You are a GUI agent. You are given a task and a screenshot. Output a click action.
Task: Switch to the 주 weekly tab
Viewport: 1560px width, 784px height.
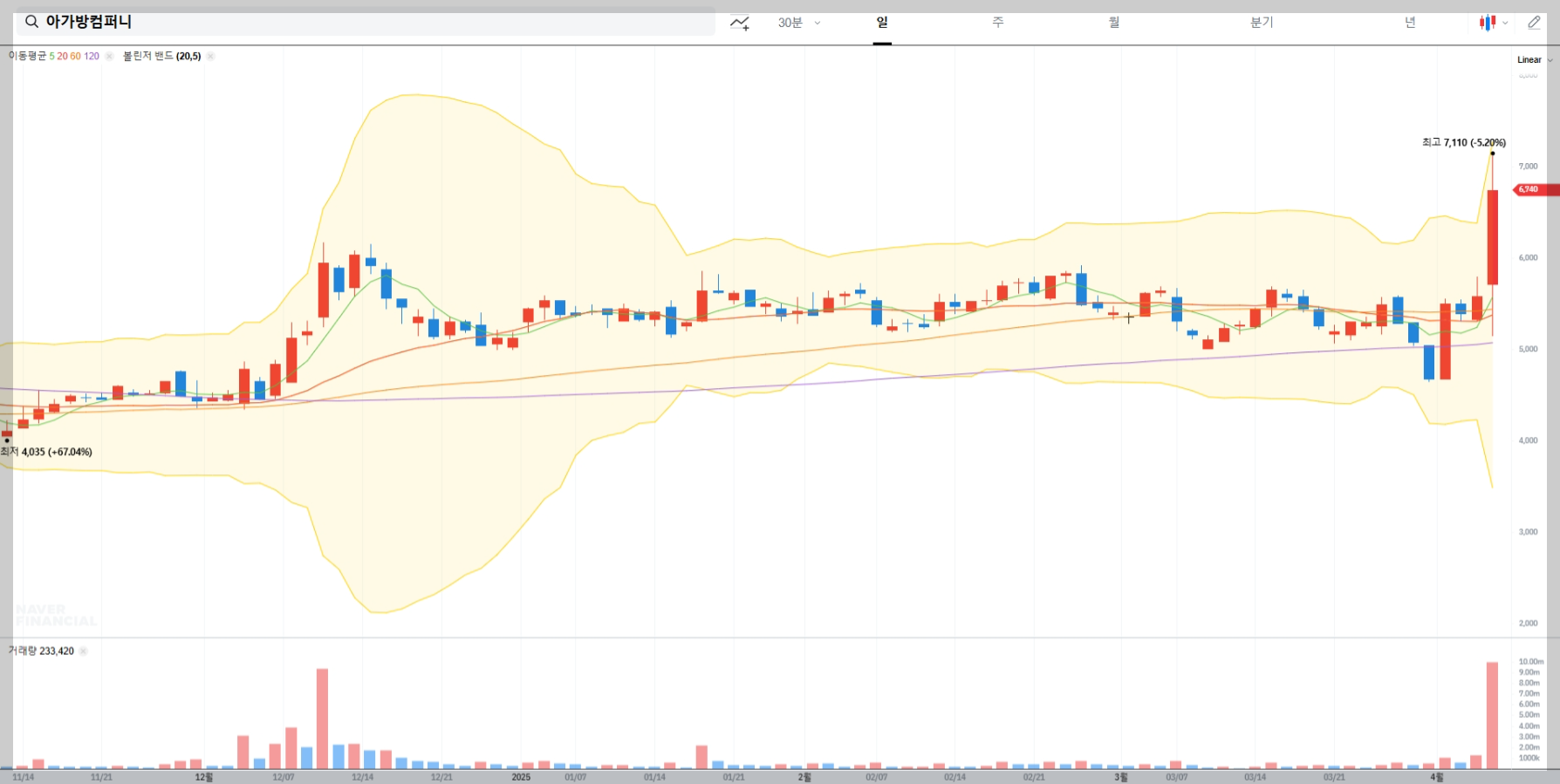998,23
